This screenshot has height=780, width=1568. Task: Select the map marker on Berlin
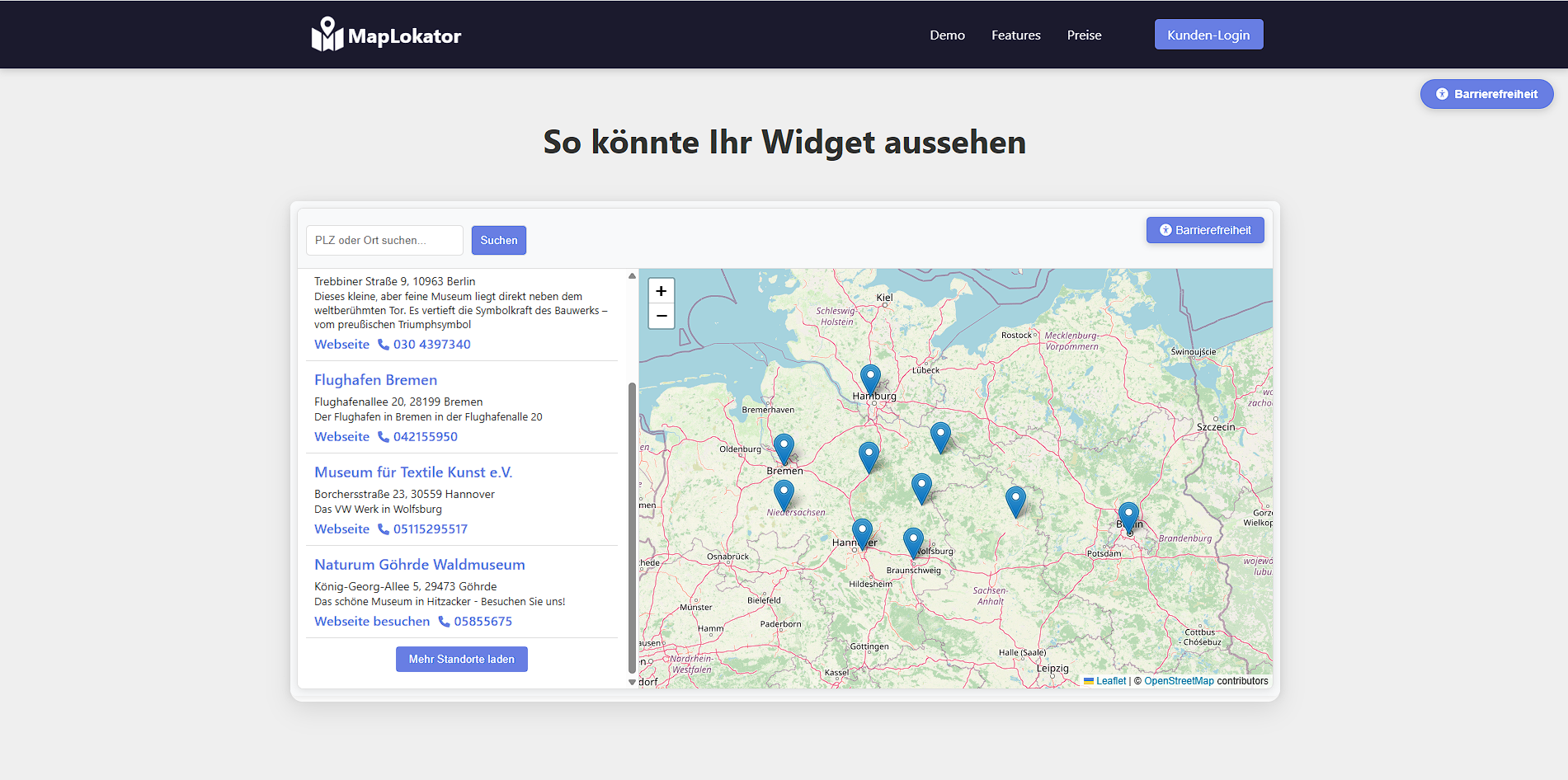pos(1128,518)
